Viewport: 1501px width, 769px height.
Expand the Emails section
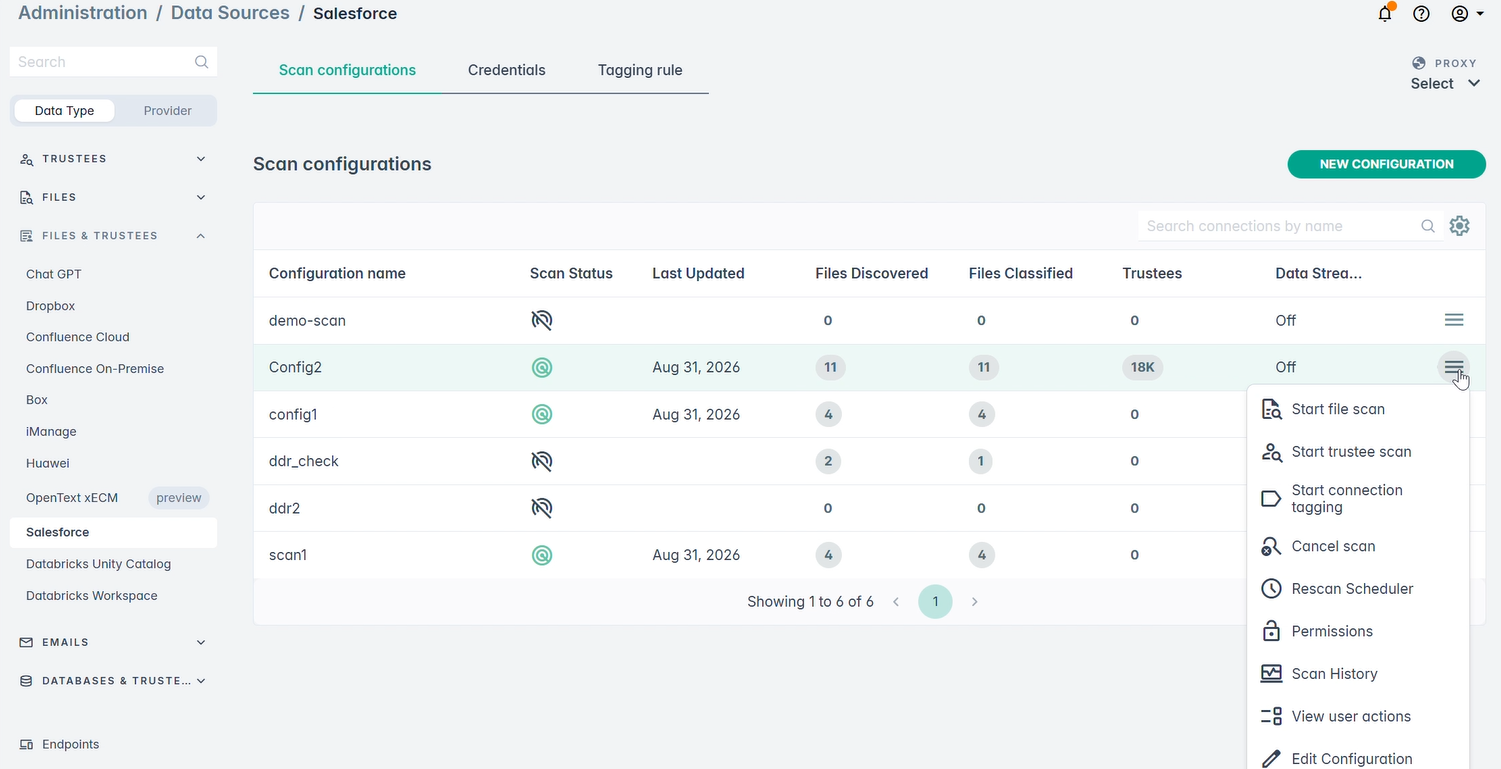pyautogui.click(x=113, y=642)
